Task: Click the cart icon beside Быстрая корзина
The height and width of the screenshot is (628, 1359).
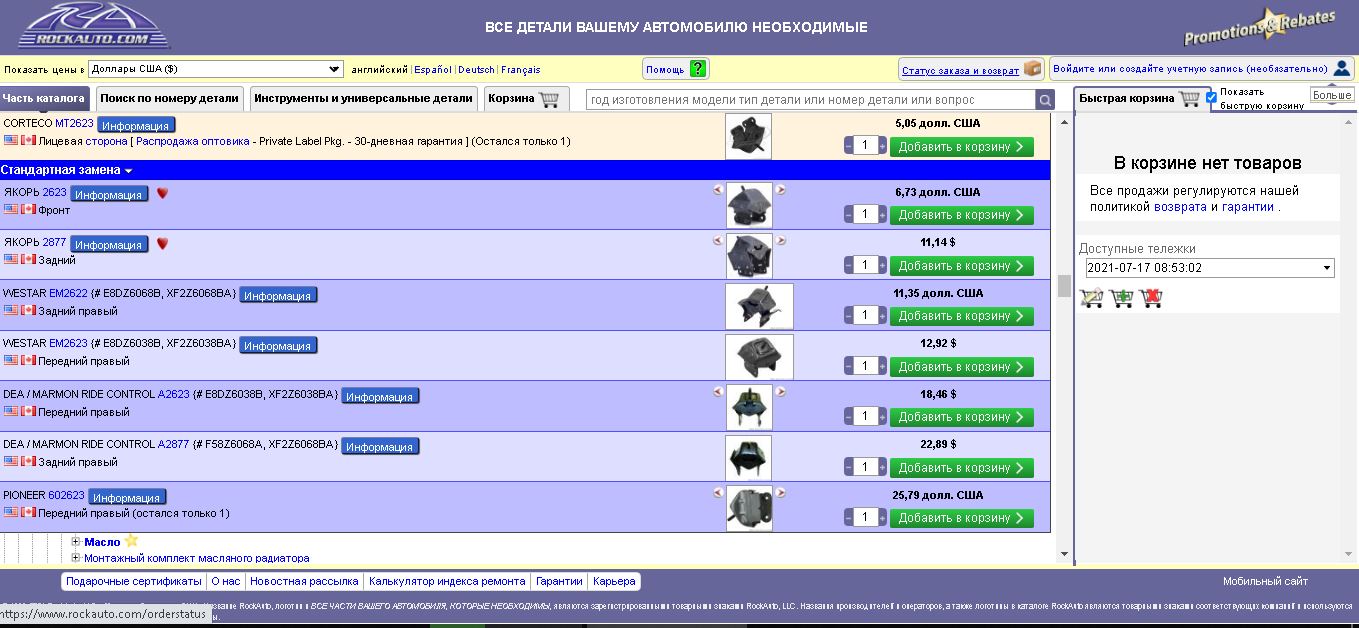Action: click(1189, 99)
